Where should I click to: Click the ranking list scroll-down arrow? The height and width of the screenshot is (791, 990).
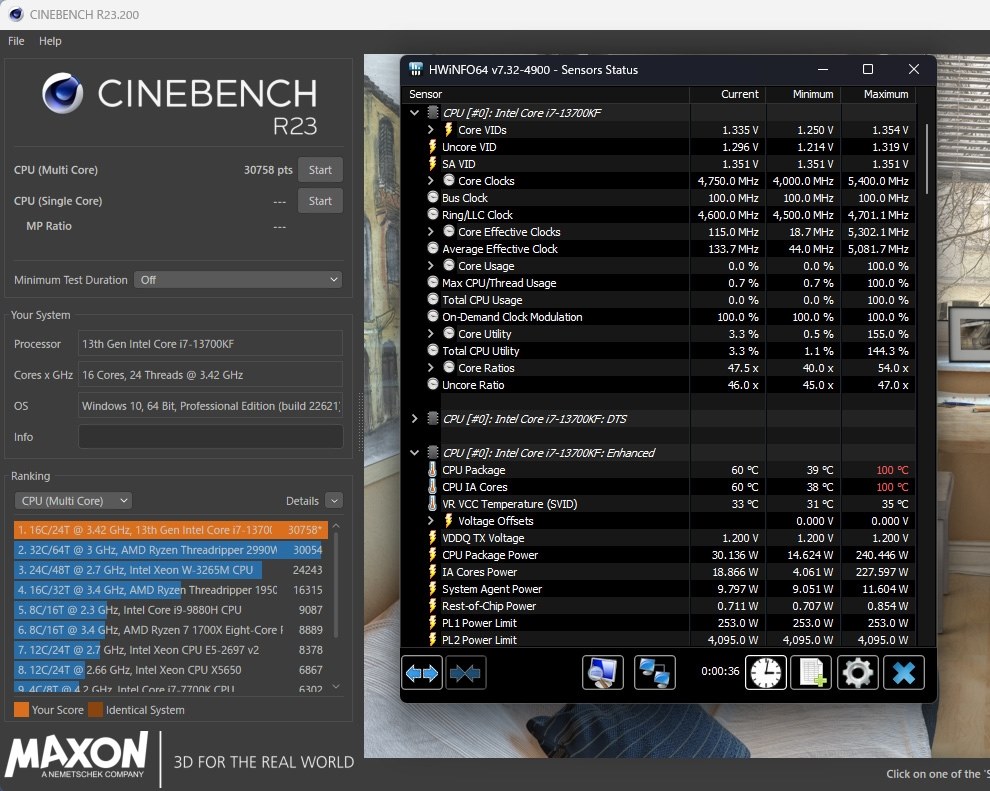click(336, 686)
